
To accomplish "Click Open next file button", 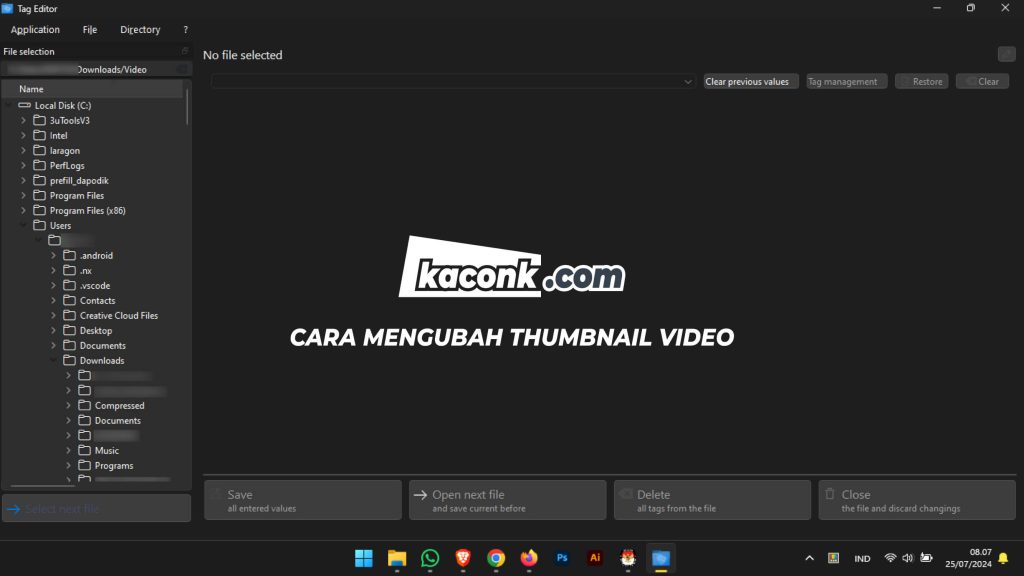I will click(x=507, y=500).
